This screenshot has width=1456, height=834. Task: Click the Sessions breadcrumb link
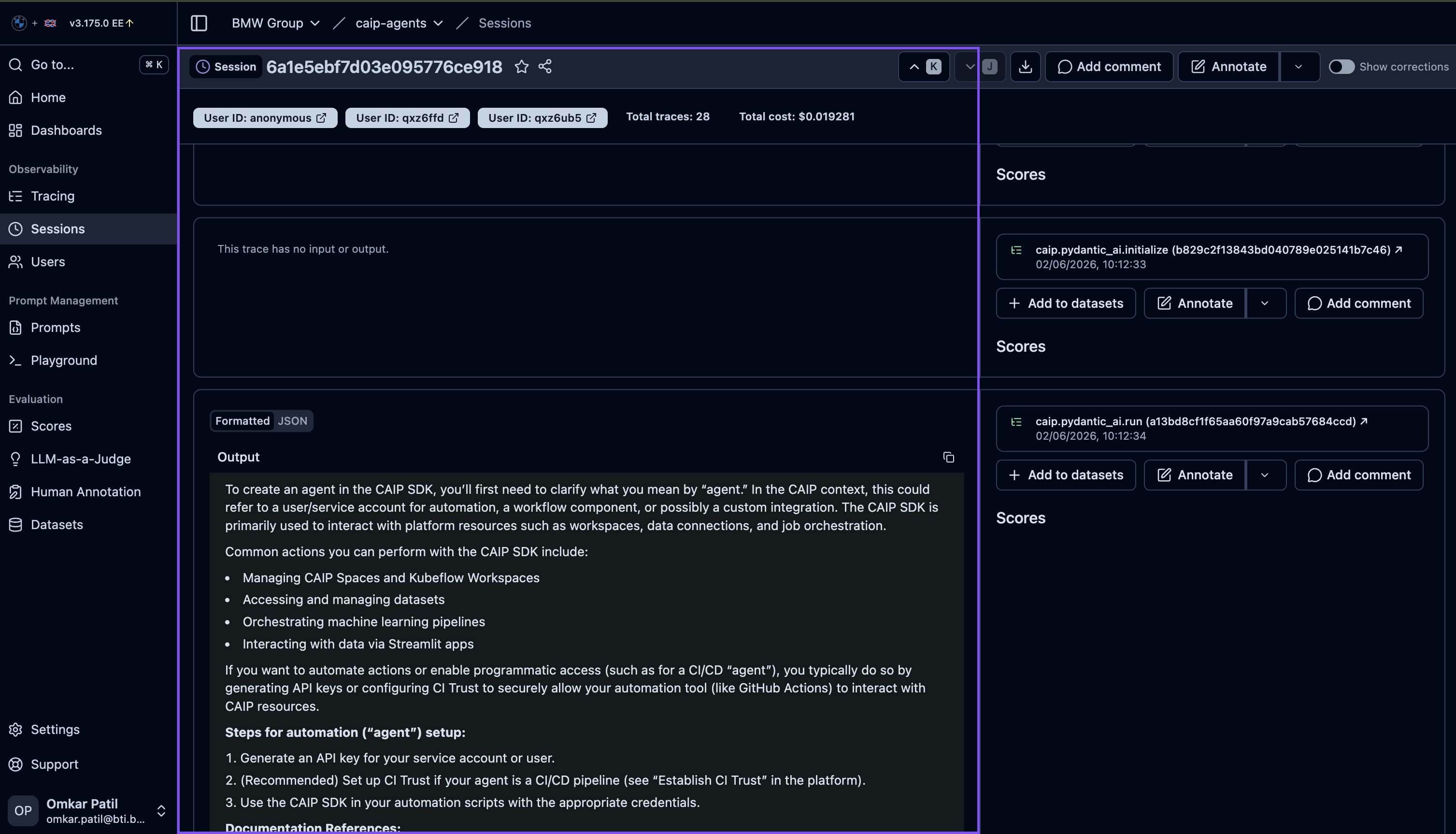(x=504, y=23)
